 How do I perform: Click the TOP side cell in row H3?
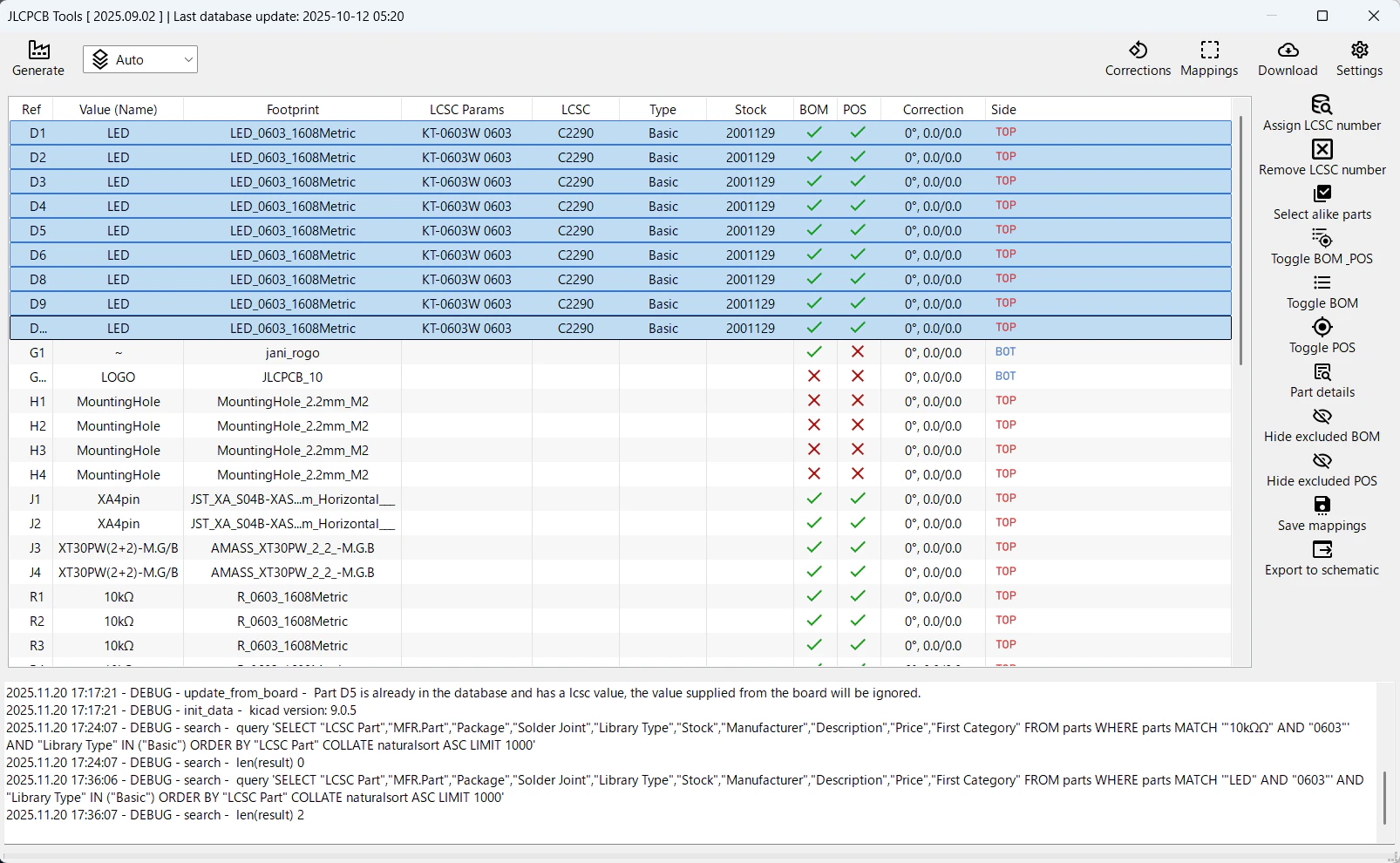click(1006, 450)
